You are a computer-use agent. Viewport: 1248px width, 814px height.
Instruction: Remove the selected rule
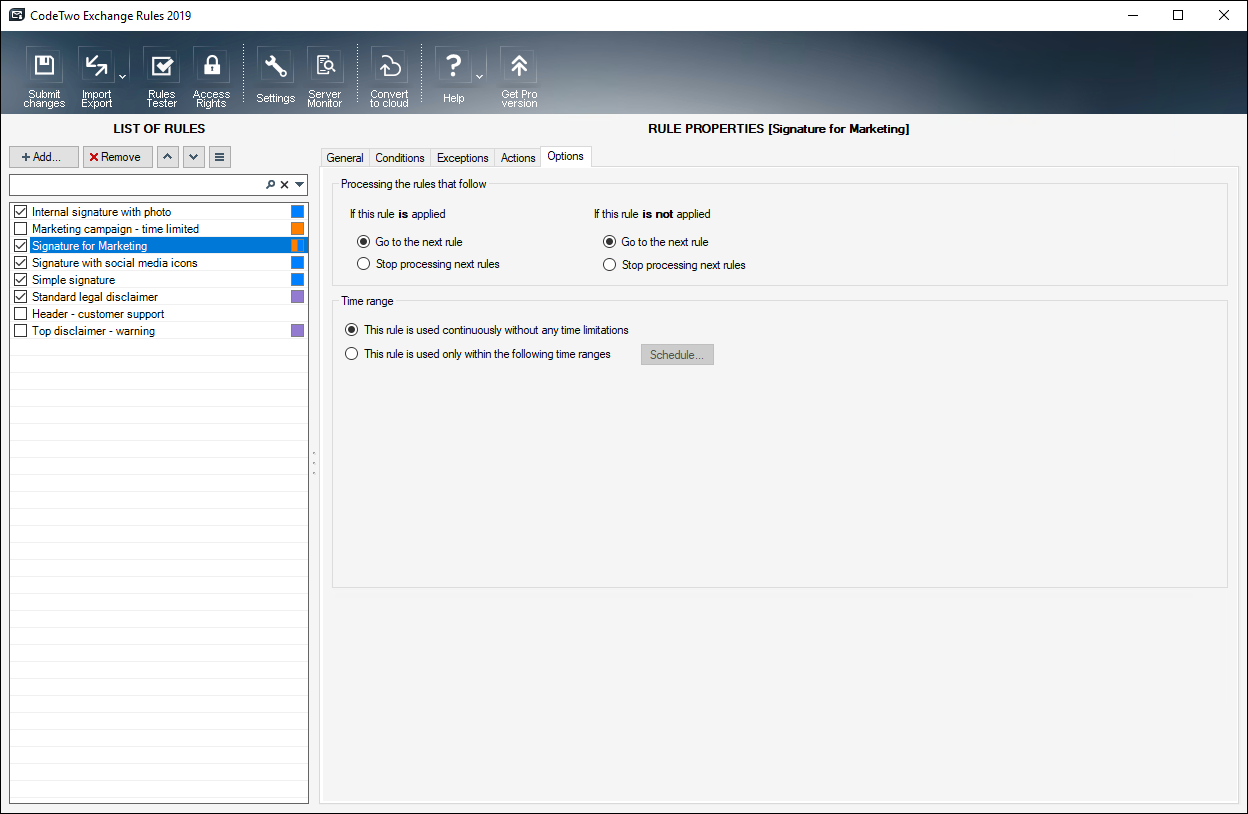118,157
